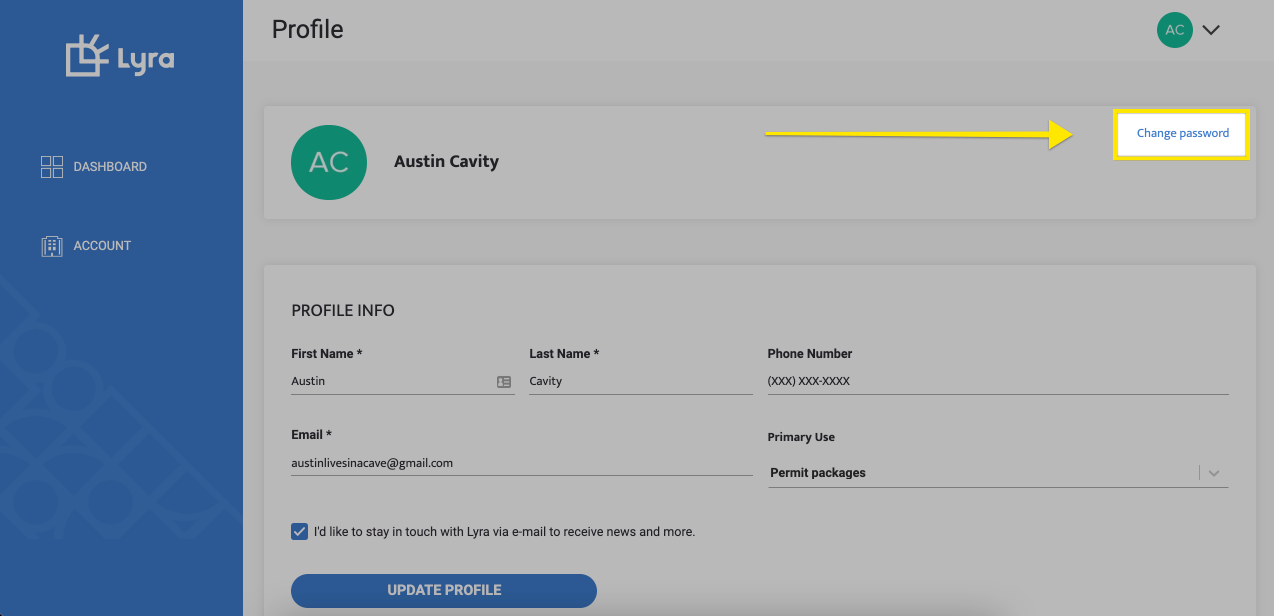Click contact card icon in First Name field

coord(504,382)
